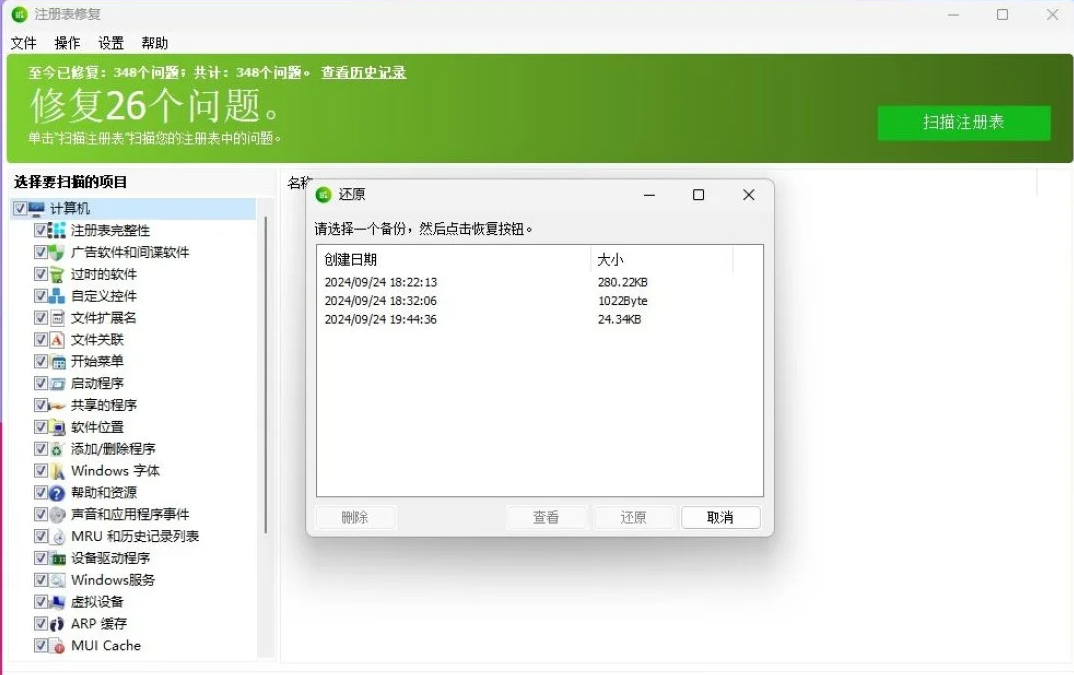This screenshot has width=1074, height=675.
Task: Open the 操作 menu
Action: (66, 43)
